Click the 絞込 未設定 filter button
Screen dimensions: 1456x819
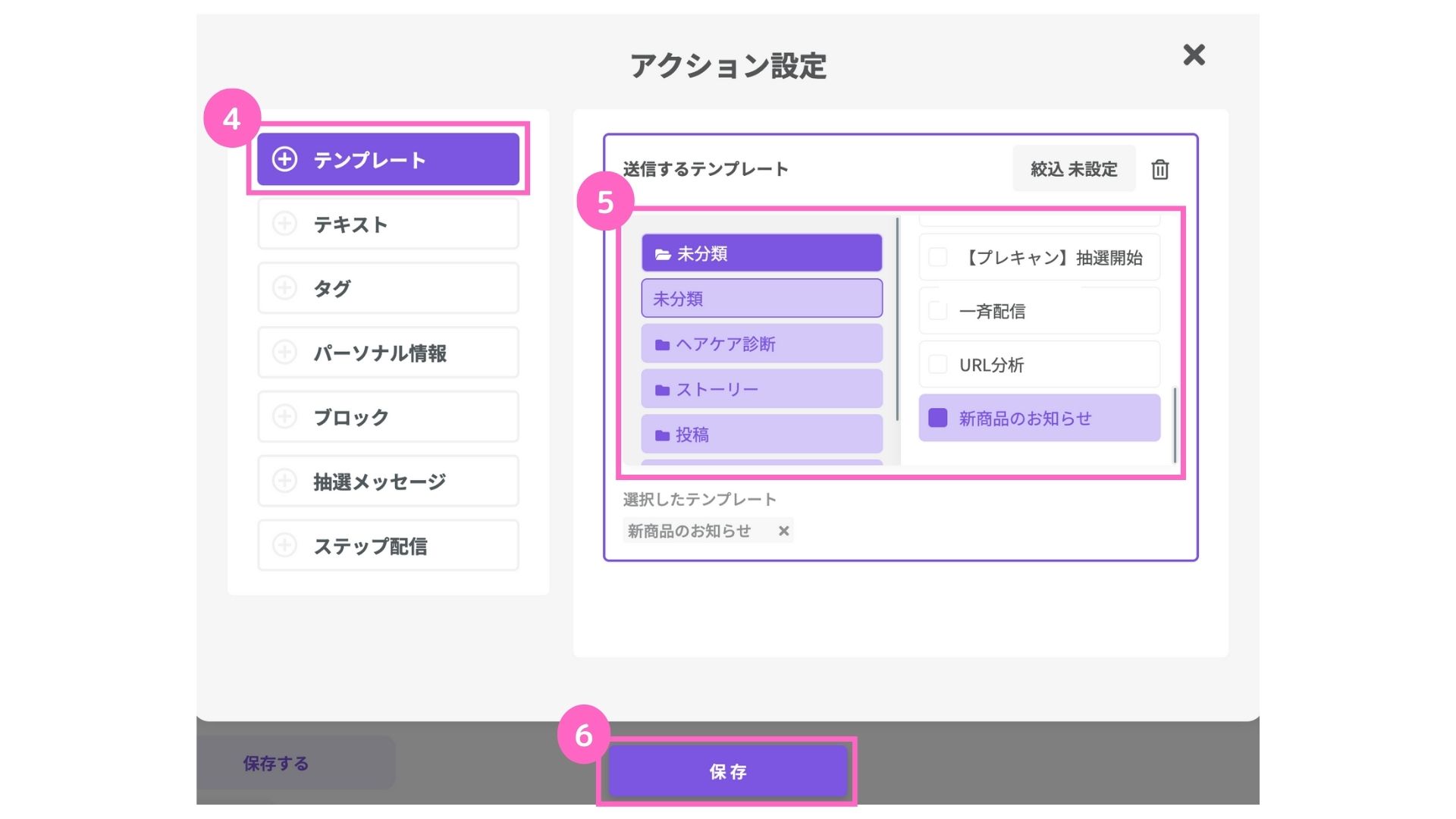(x=1073, y=169)
